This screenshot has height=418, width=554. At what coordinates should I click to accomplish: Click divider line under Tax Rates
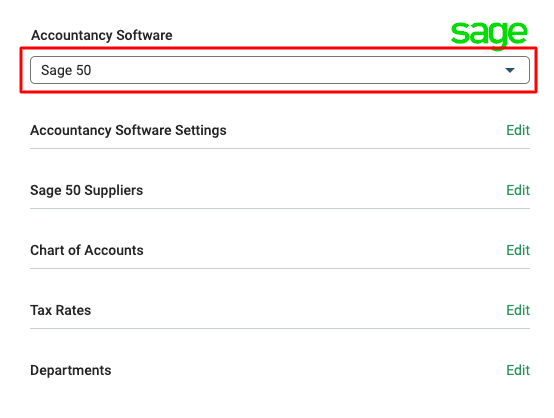[280, 329]
